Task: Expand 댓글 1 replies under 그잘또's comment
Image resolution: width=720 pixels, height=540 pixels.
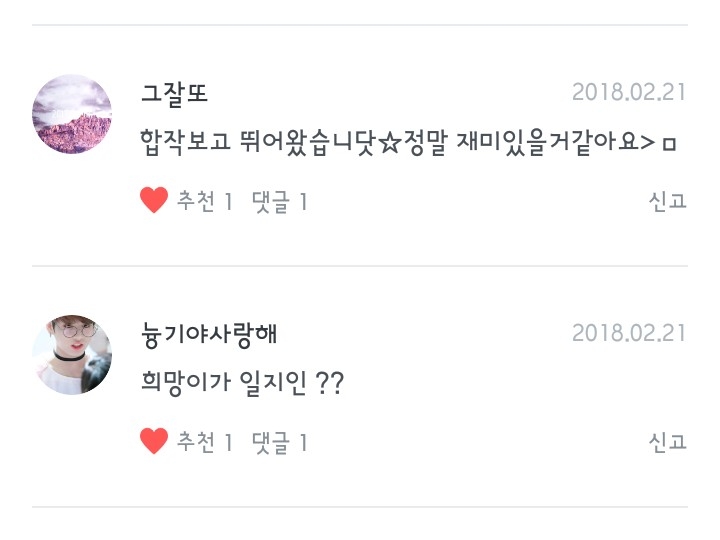Action: click(279, 202)
